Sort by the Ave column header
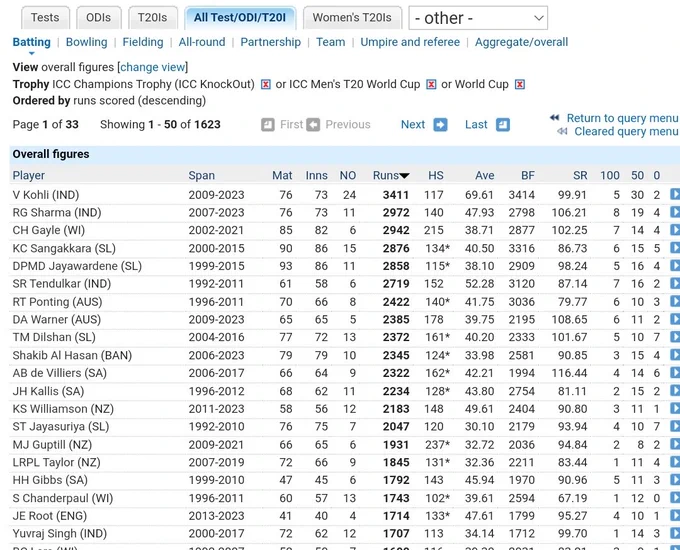Screen dimensions: 680x550 click(x=484, y=175)
